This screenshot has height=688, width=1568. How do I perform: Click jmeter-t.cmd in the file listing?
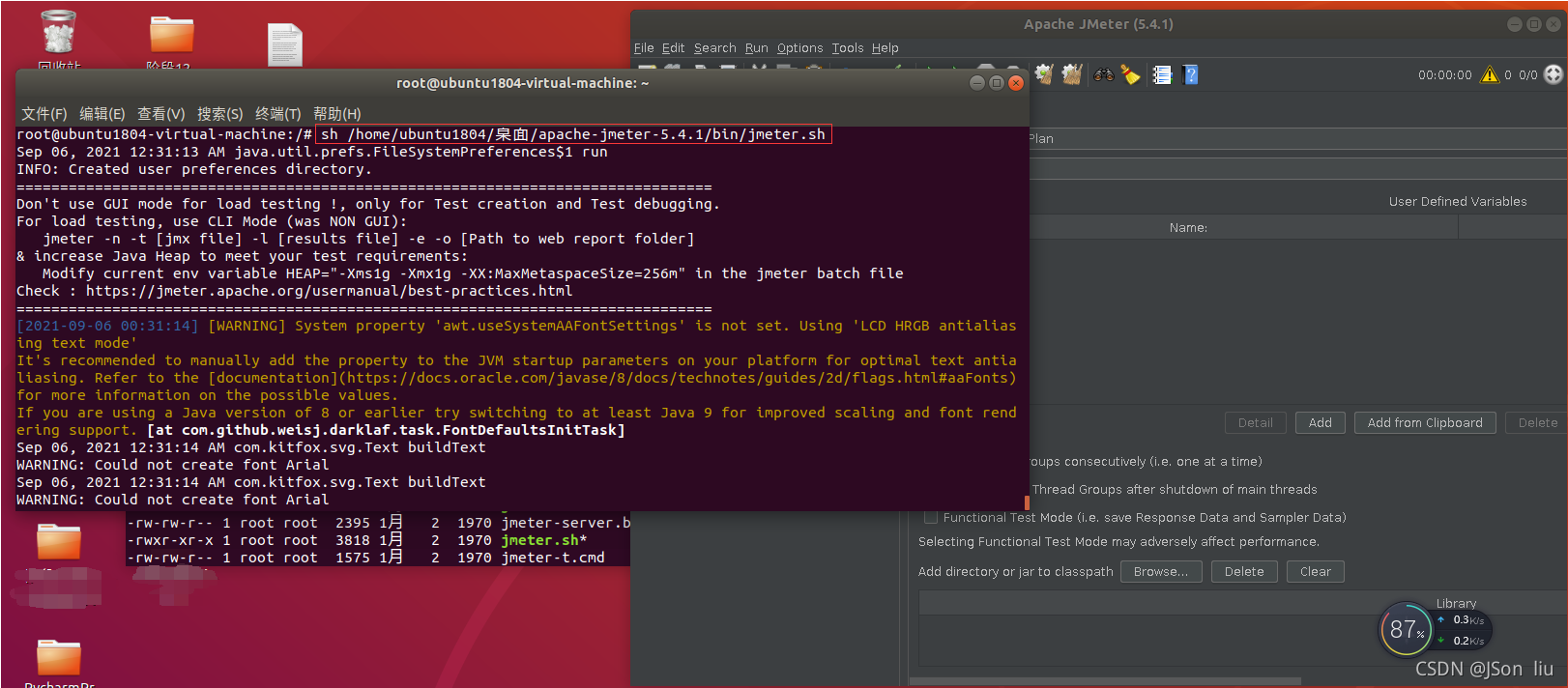tap(552, 558)
